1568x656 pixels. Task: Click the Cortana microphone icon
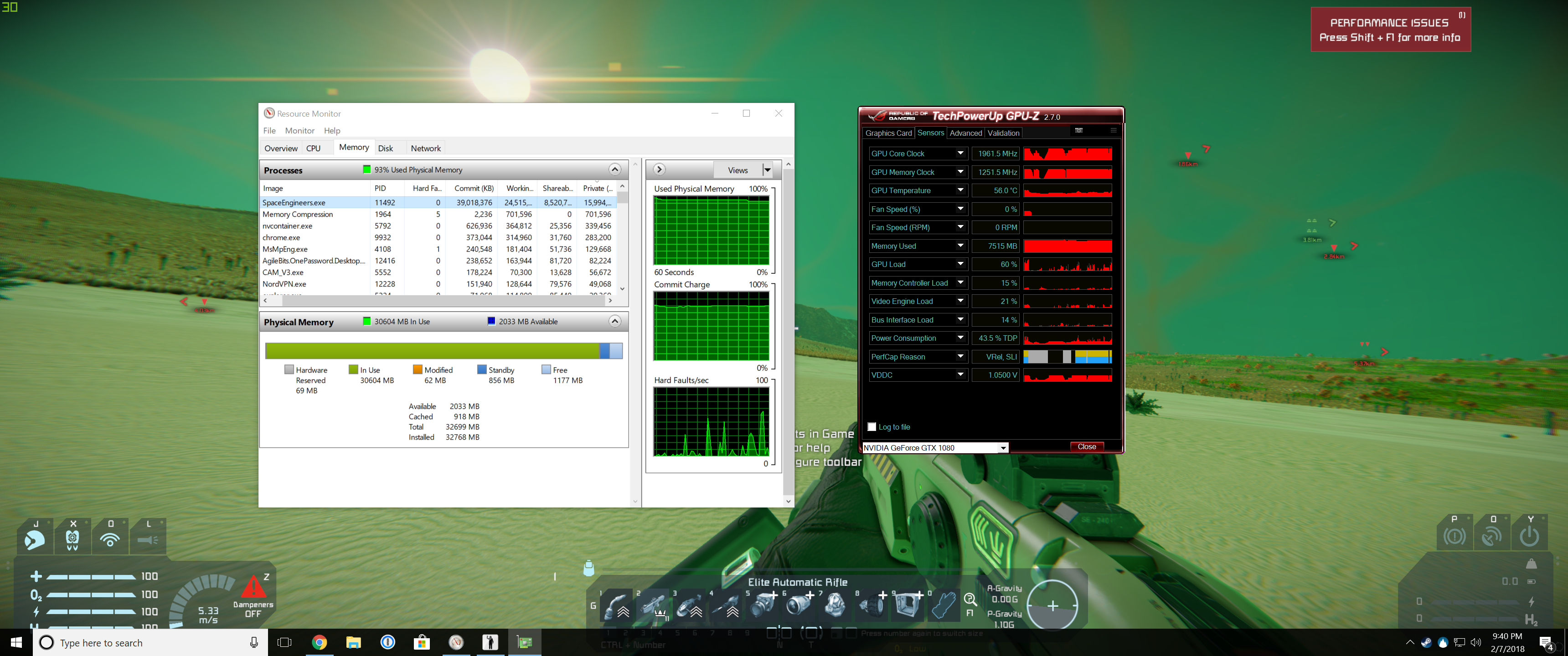coord(254,643)
